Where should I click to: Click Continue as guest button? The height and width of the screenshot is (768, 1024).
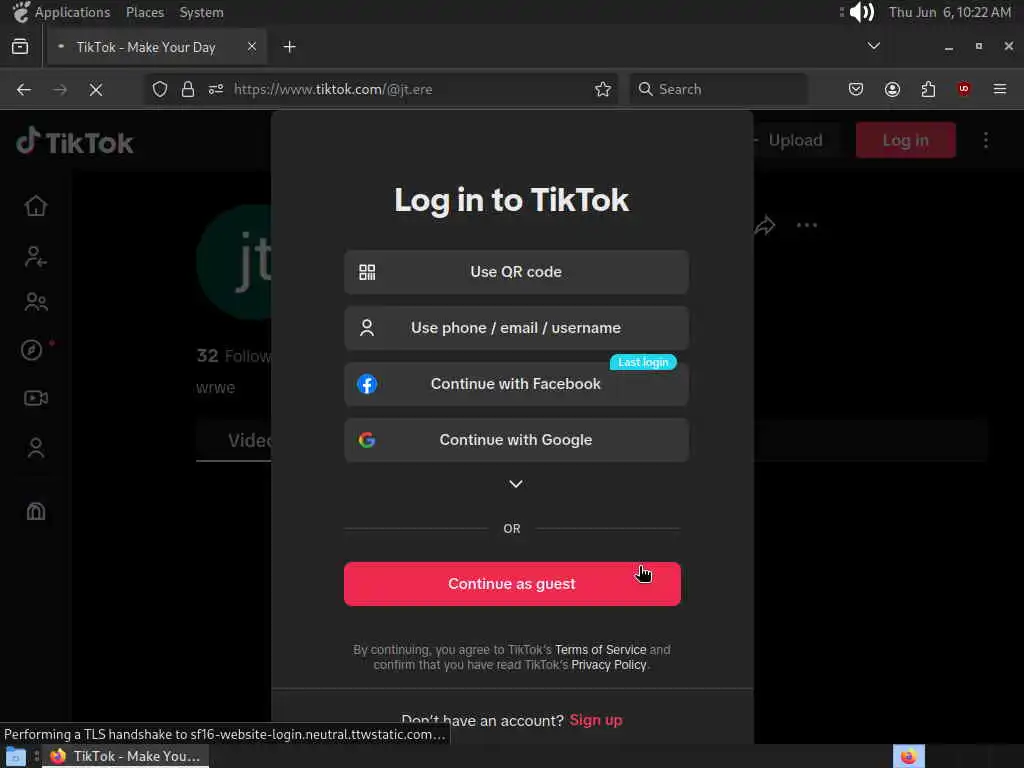(x=512, y=584)
